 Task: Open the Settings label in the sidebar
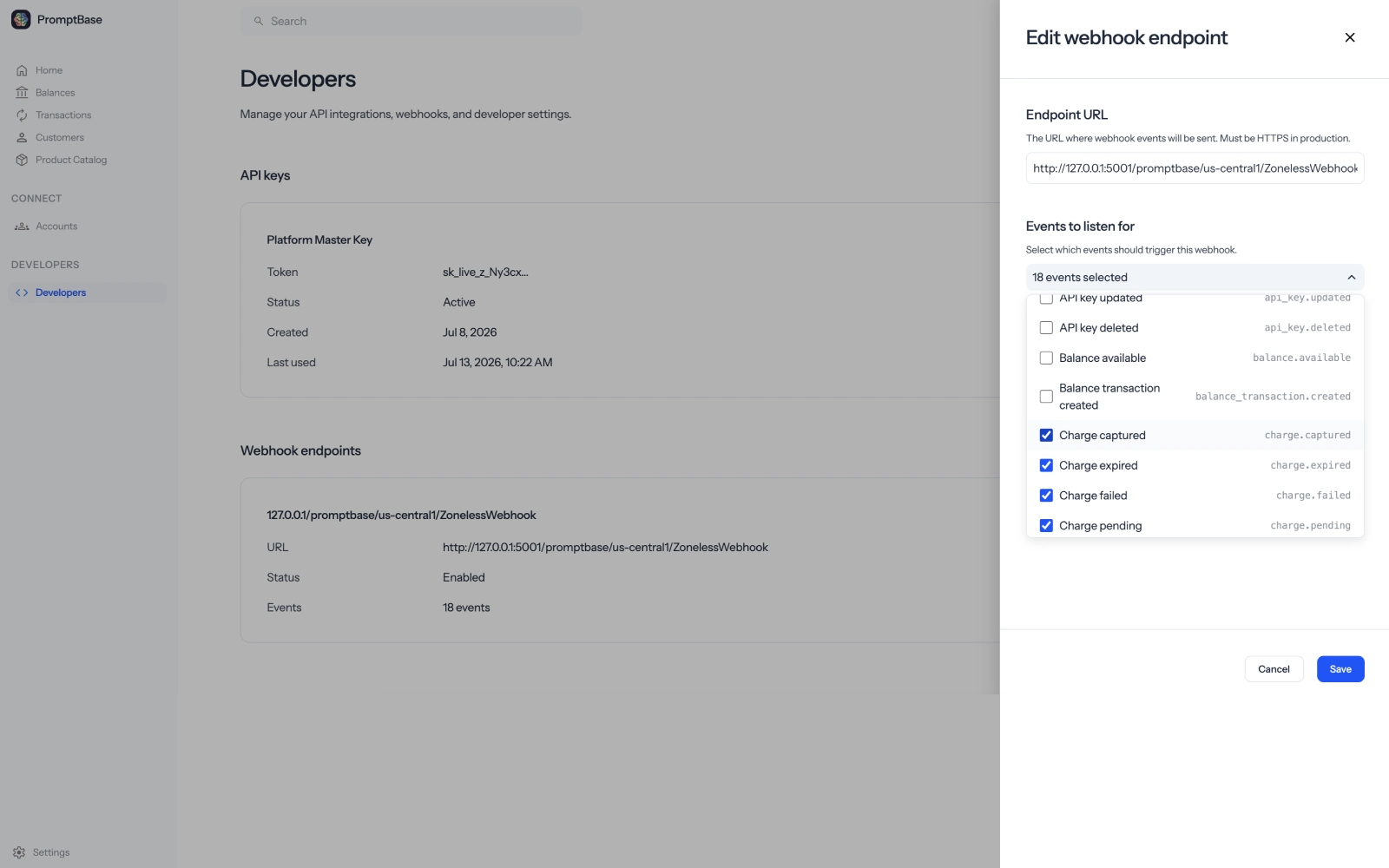51,852
